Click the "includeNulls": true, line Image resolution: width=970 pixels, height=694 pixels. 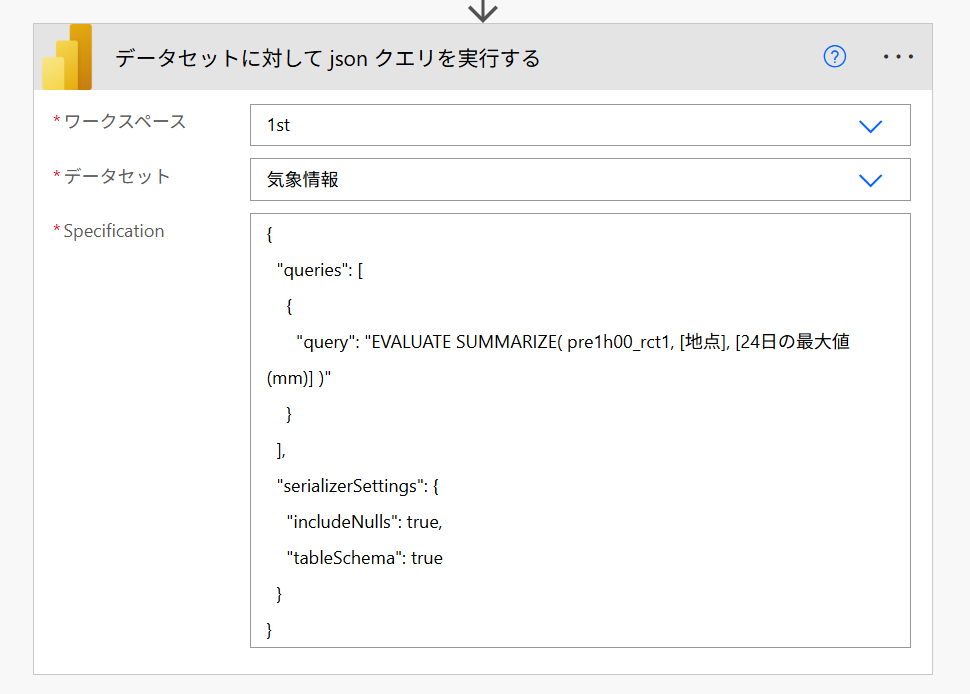(364, 522)
